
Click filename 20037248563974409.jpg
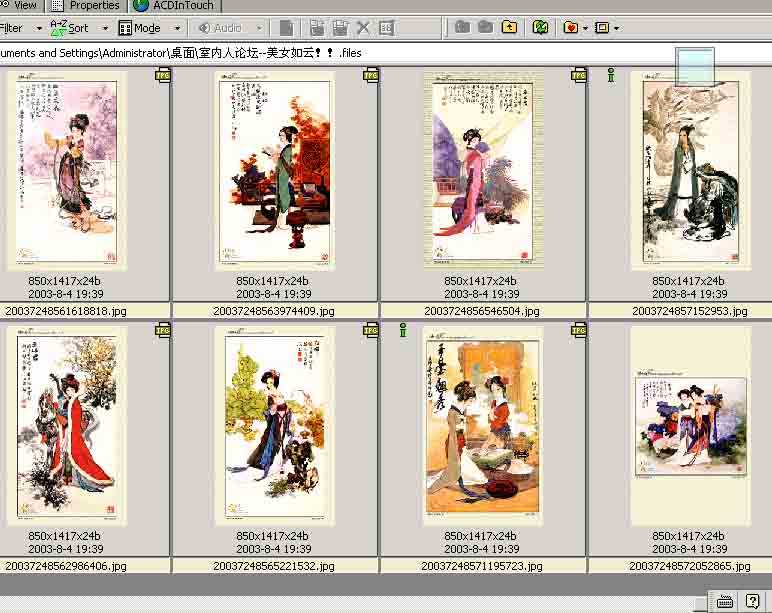click(x=274, y=311)
